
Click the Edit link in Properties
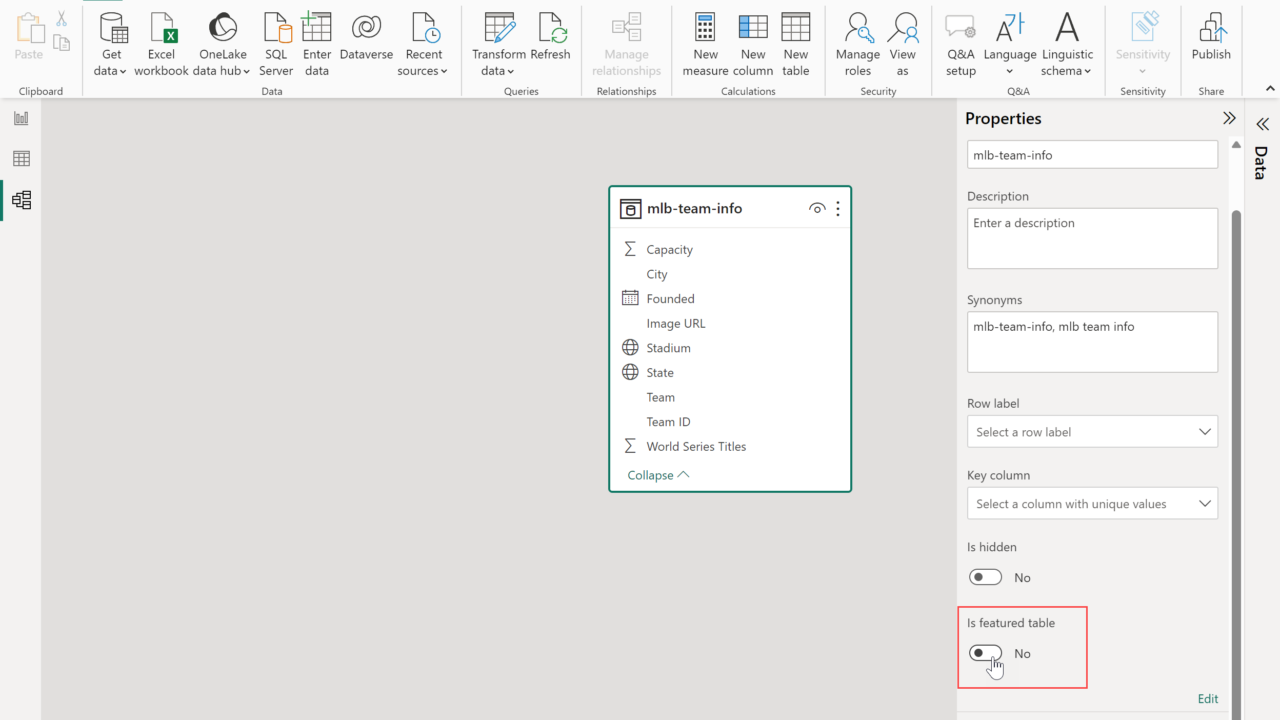point(1207,699)
